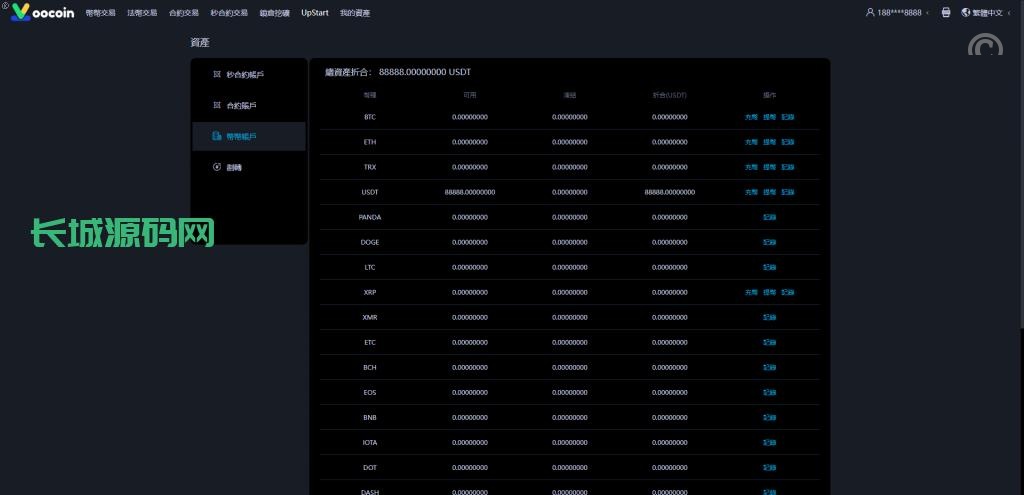Click the 幣幣賬戶 wallet icon
1024x495 pixels.
click(x=217, y=136)
